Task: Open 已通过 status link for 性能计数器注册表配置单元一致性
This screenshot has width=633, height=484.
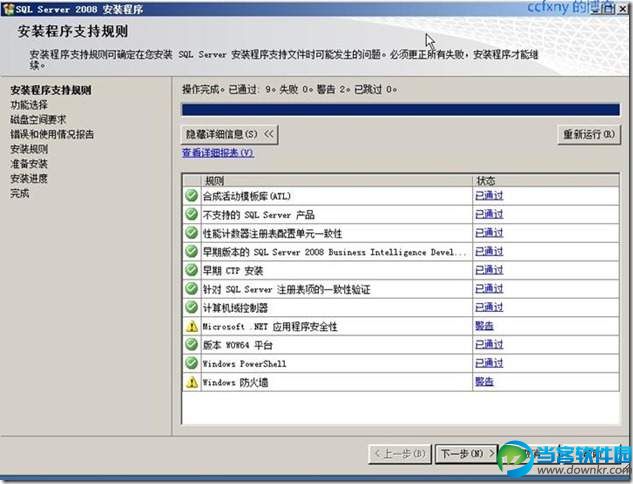Action: click(x=489, y=233)
